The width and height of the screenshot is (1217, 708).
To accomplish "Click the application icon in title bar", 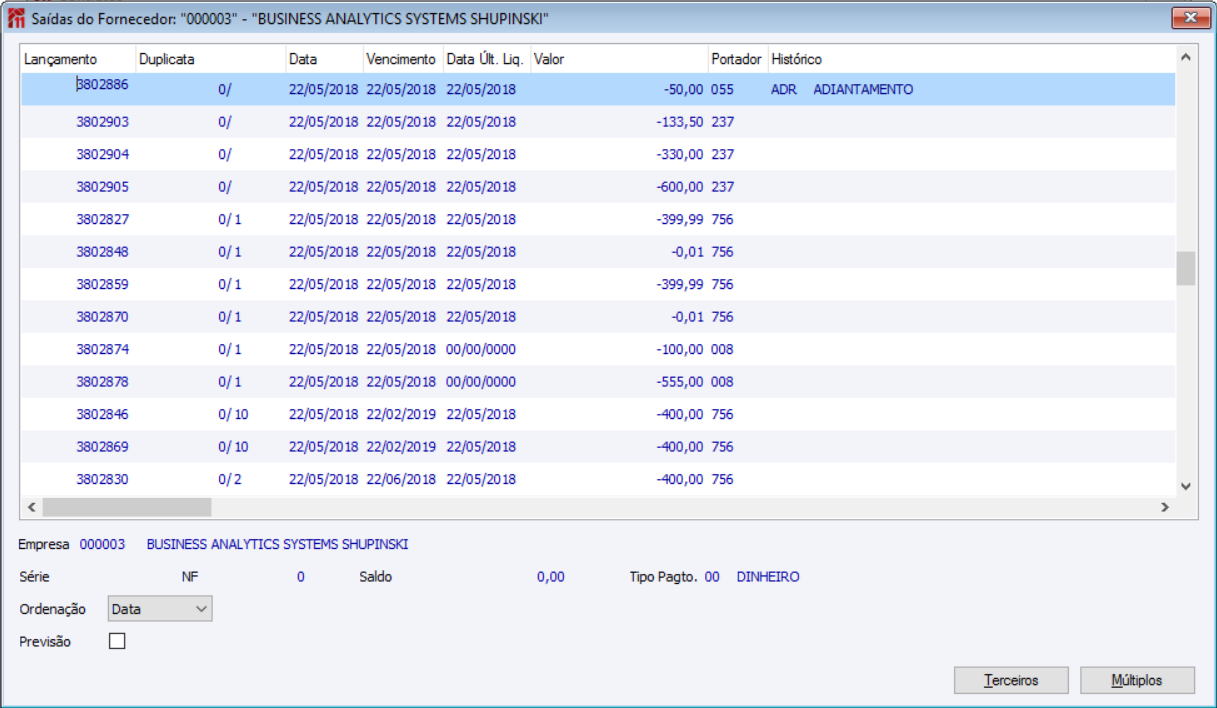I will click(x=16, y=19).
